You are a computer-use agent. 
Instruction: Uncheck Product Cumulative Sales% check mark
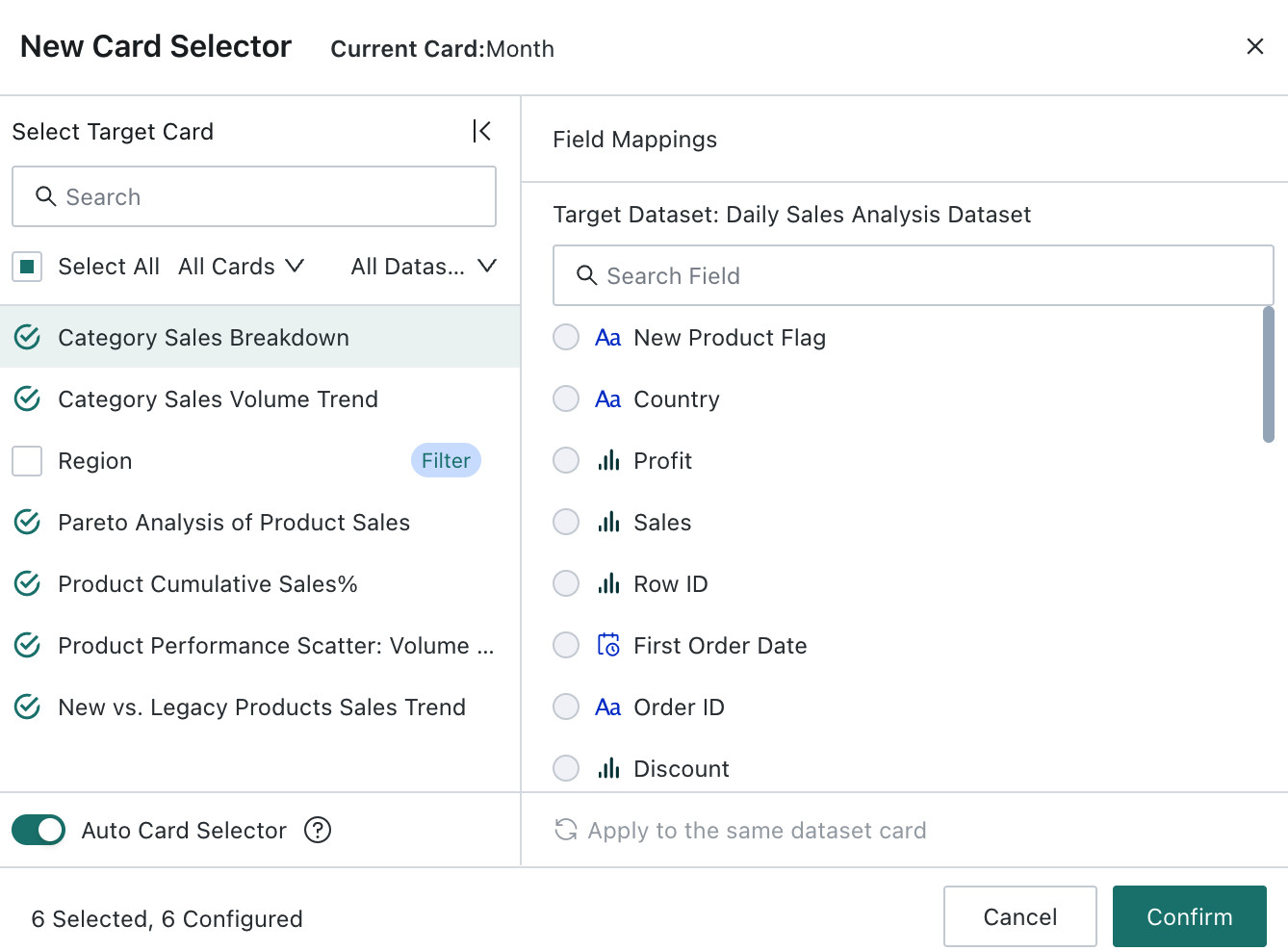click(x=28, y=583)
